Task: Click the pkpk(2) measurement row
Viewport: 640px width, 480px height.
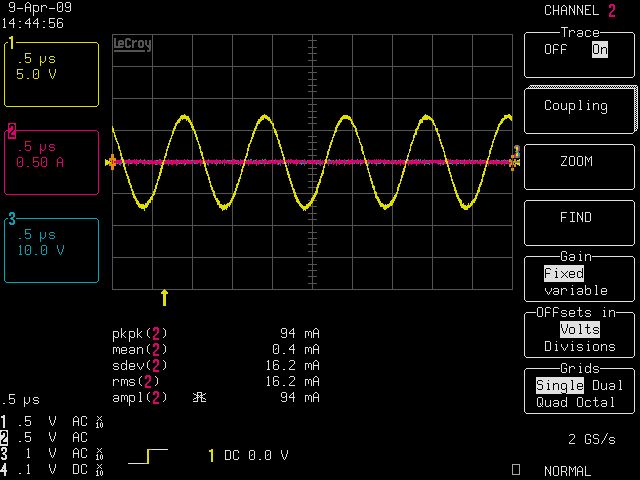Action: click(216, 333)
